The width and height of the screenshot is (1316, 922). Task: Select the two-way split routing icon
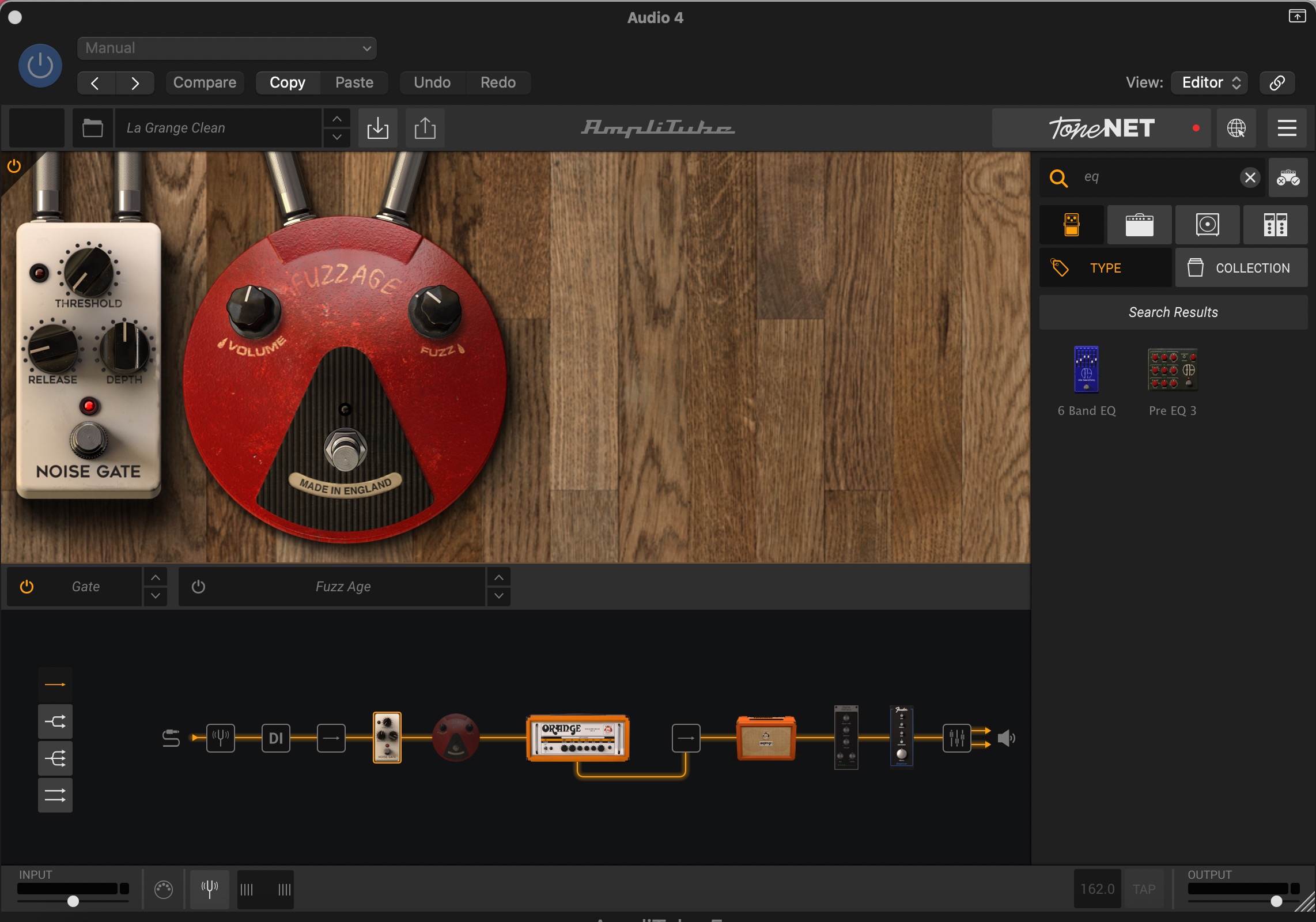pos(55,721)
